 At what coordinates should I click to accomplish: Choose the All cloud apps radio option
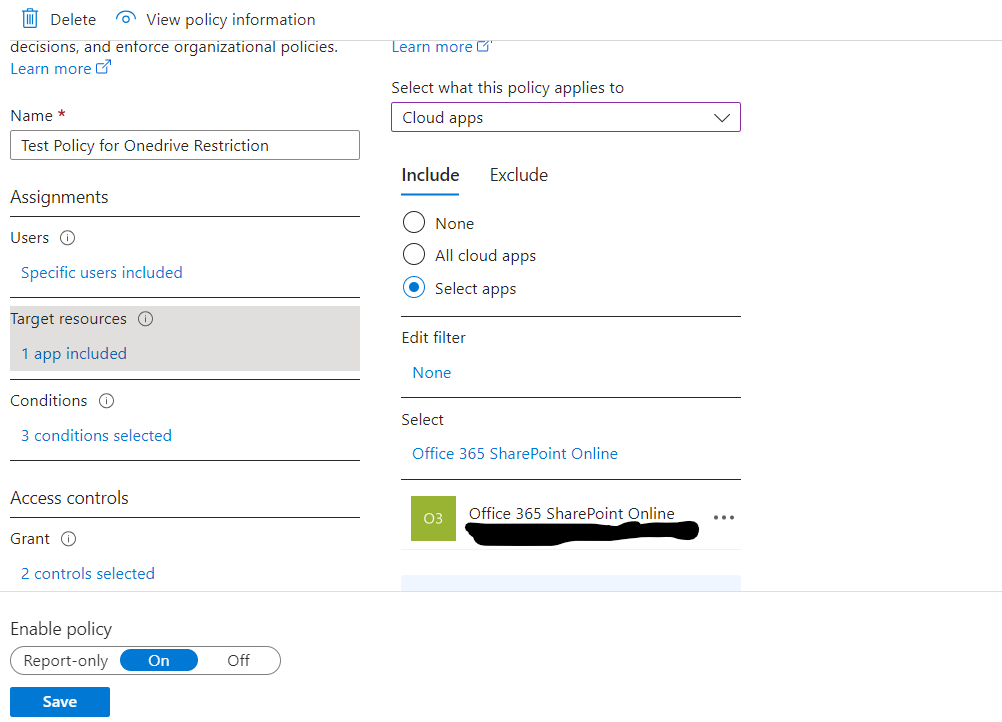[414, 254]
